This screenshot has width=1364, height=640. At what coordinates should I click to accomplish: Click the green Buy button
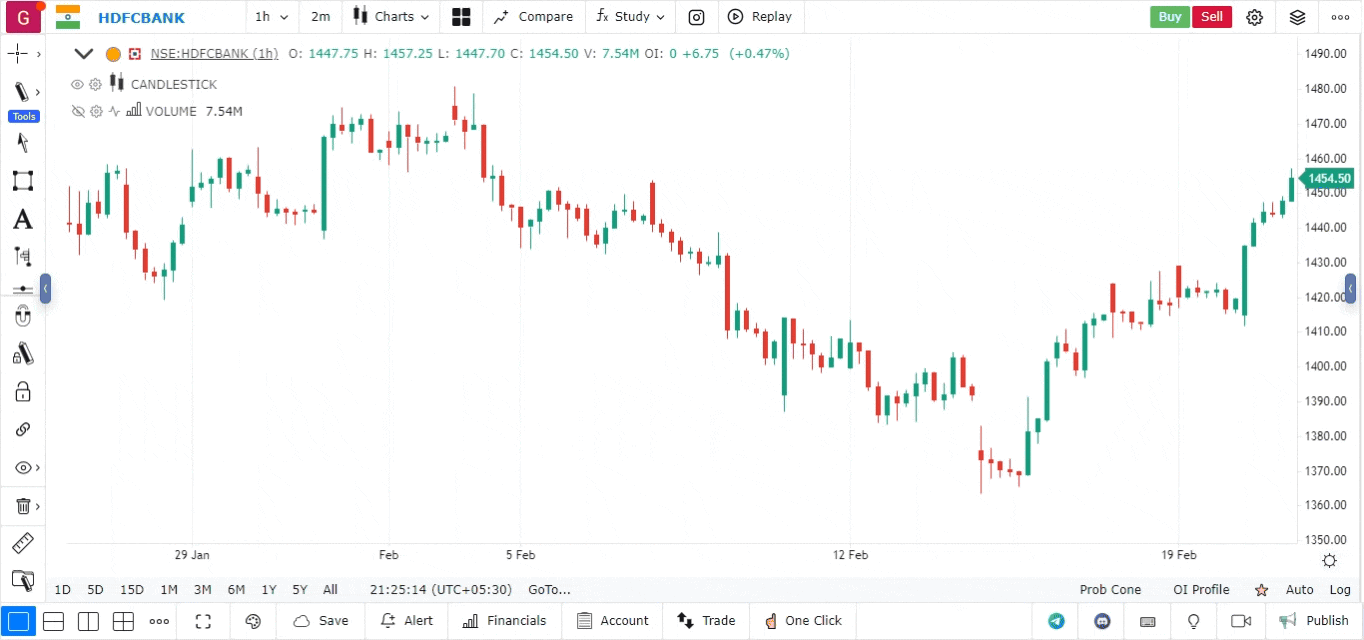pyautogui.click(x=1169, y=17)
